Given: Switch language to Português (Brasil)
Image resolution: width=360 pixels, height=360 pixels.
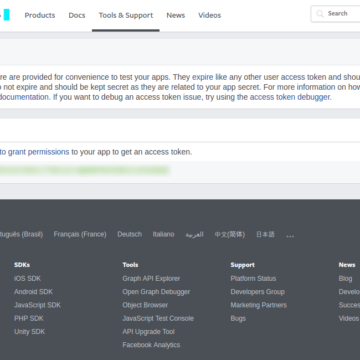Looking at the screenshot, I should (21, 234).
